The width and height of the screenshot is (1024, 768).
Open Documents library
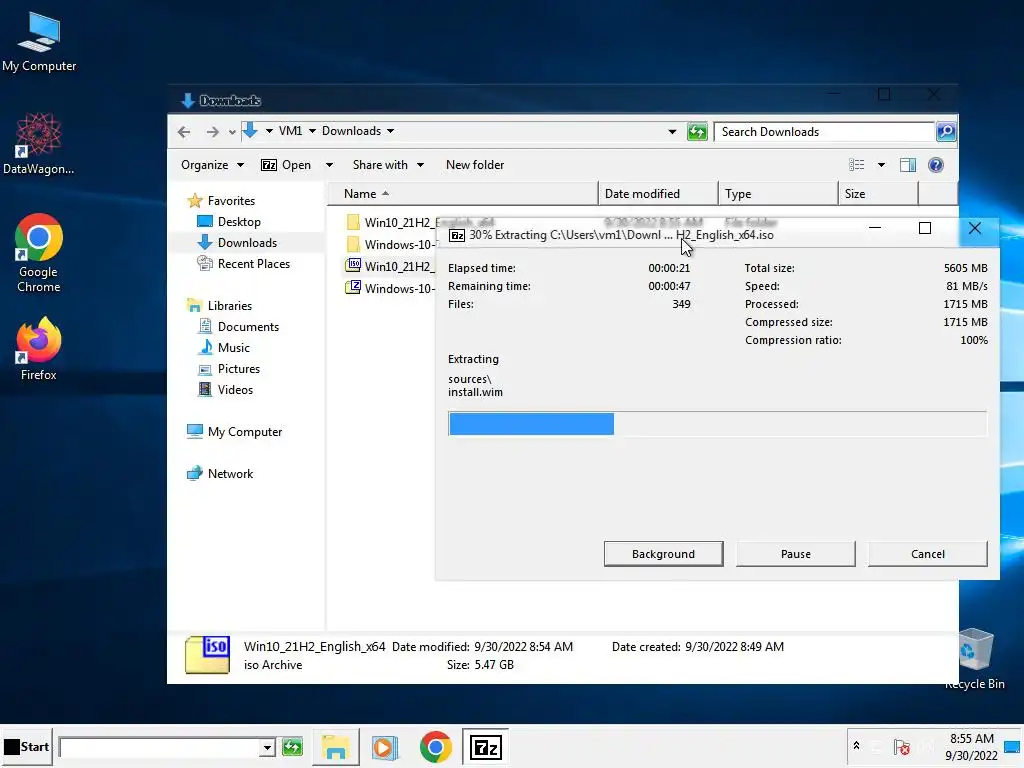pyautogui.click(x=239, y=327)
